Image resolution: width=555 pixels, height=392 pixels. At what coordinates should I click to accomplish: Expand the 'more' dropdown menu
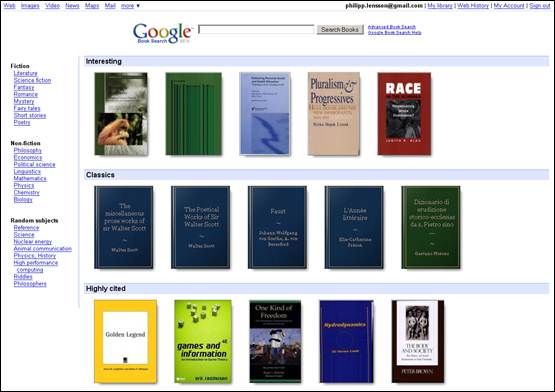click(130, 6)
